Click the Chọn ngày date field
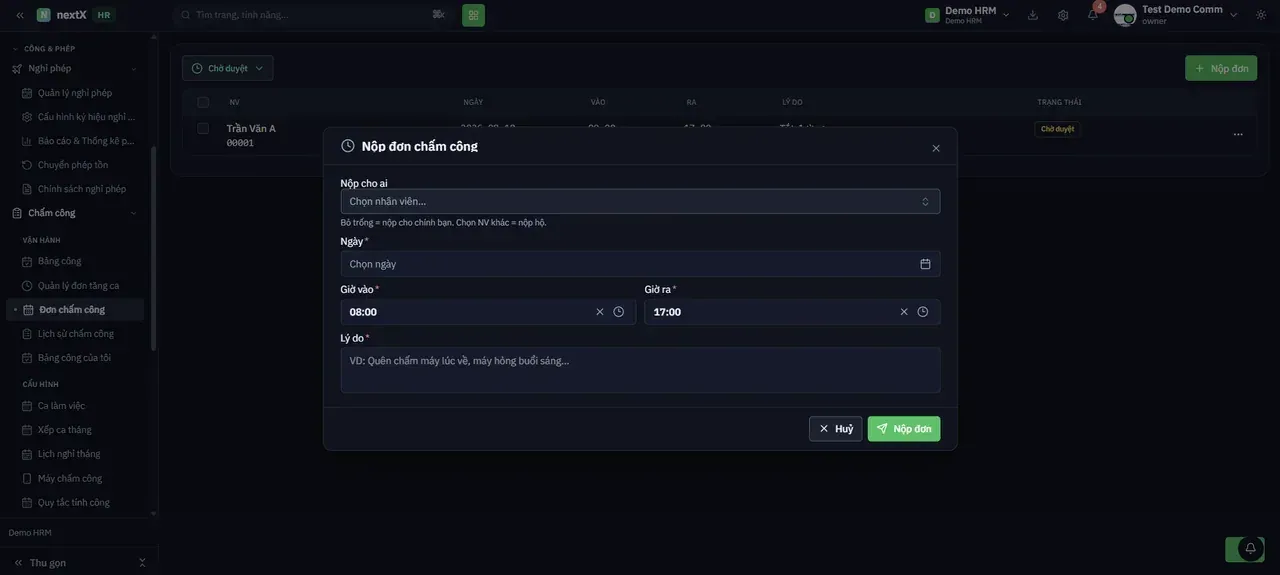The height and width of the screenshot is (575, 1280). click(640, 264)
